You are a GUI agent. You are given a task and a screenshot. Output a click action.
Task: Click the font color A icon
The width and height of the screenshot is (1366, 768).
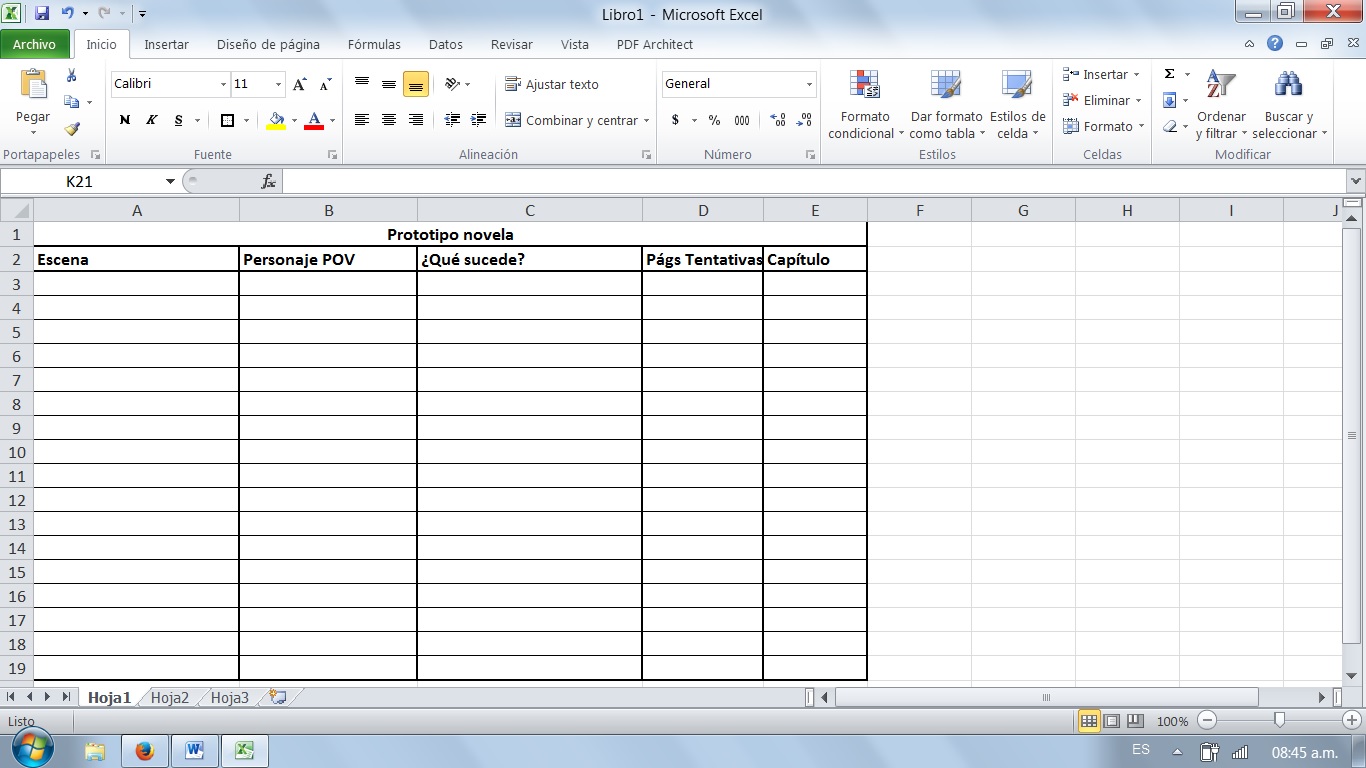tap(314, 120)
